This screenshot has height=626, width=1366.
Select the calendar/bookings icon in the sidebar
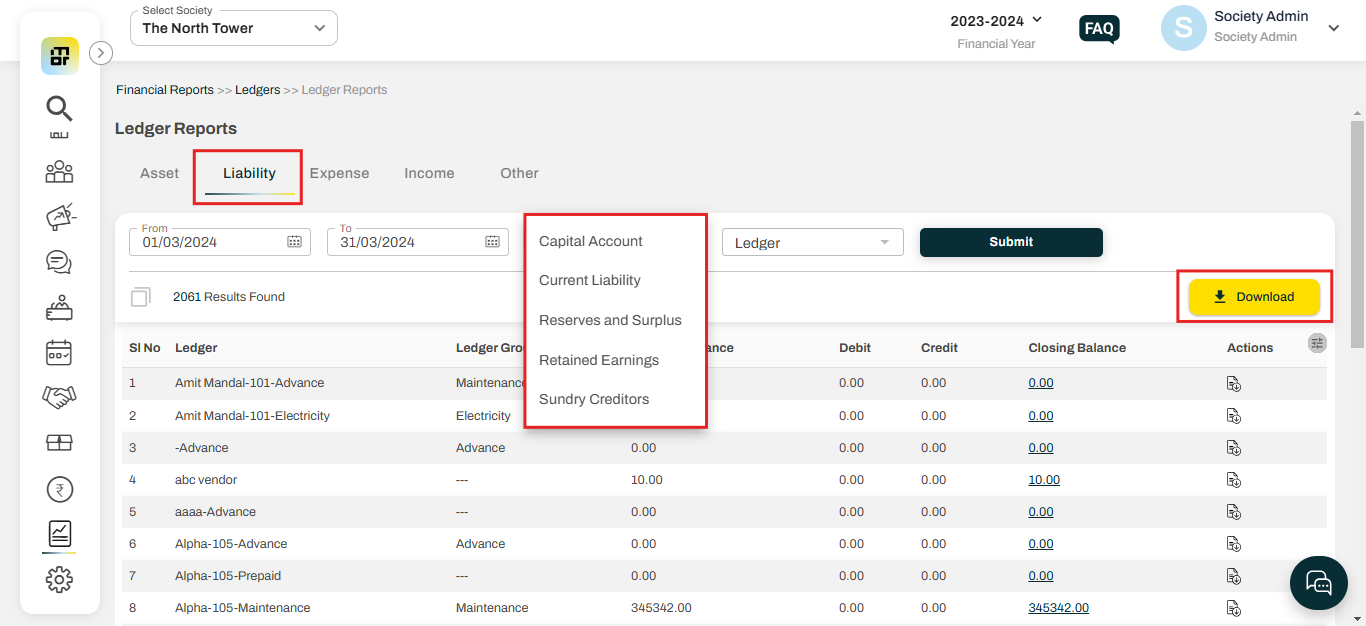pyautogui.click(x=59, y=352)
